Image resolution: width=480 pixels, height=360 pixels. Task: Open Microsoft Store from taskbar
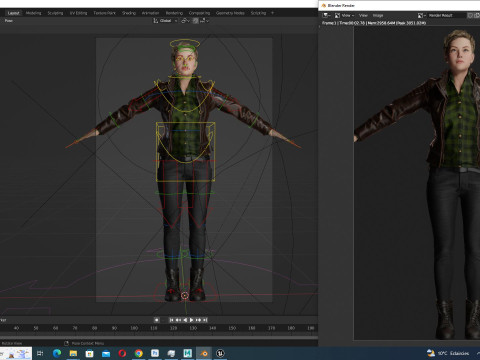click(89, 353)
